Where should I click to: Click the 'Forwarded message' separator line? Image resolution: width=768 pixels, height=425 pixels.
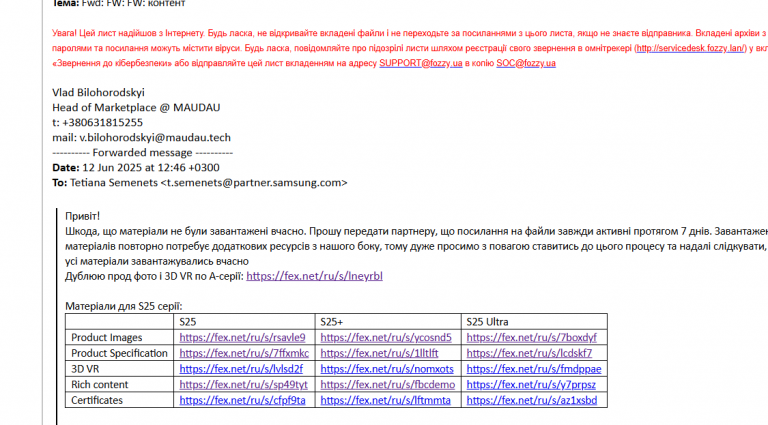pos(143,153)
